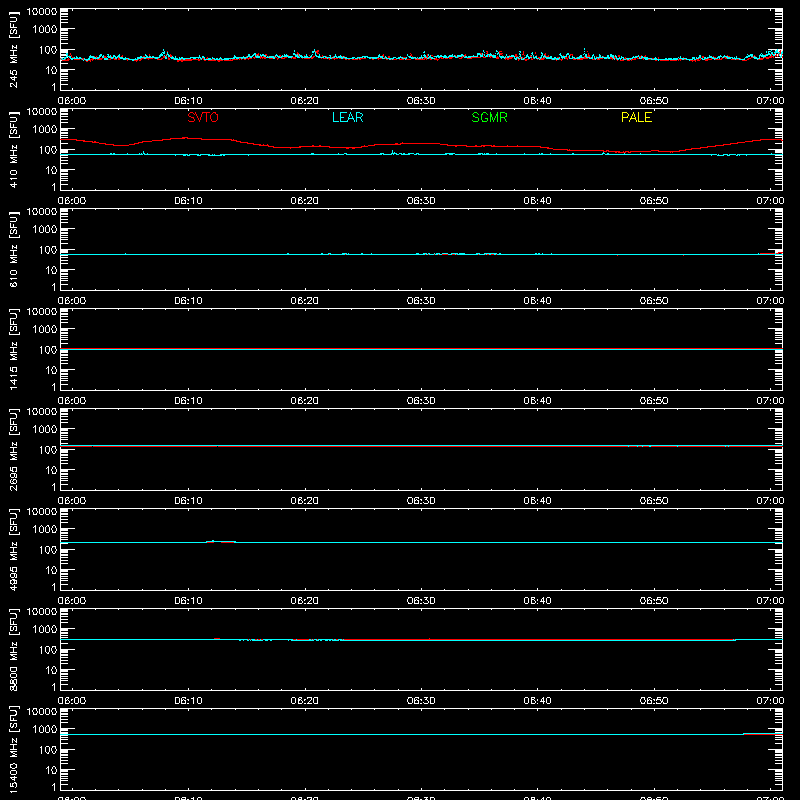Image resolution: width=800 pixels, height=800 pixels.
Task: Select the '15400 MHz [SFU]' axis title
Action: (x=14, y=749)
